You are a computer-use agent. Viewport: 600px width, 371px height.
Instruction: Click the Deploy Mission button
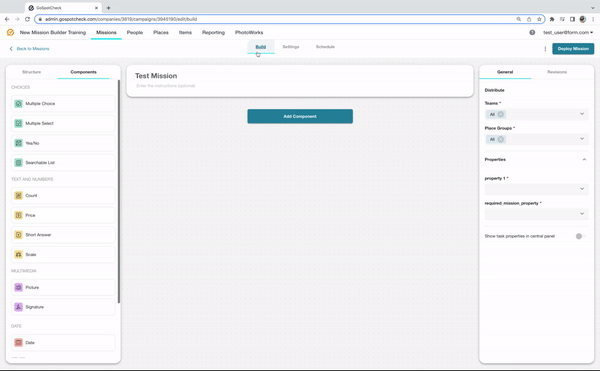click(573, 49)
